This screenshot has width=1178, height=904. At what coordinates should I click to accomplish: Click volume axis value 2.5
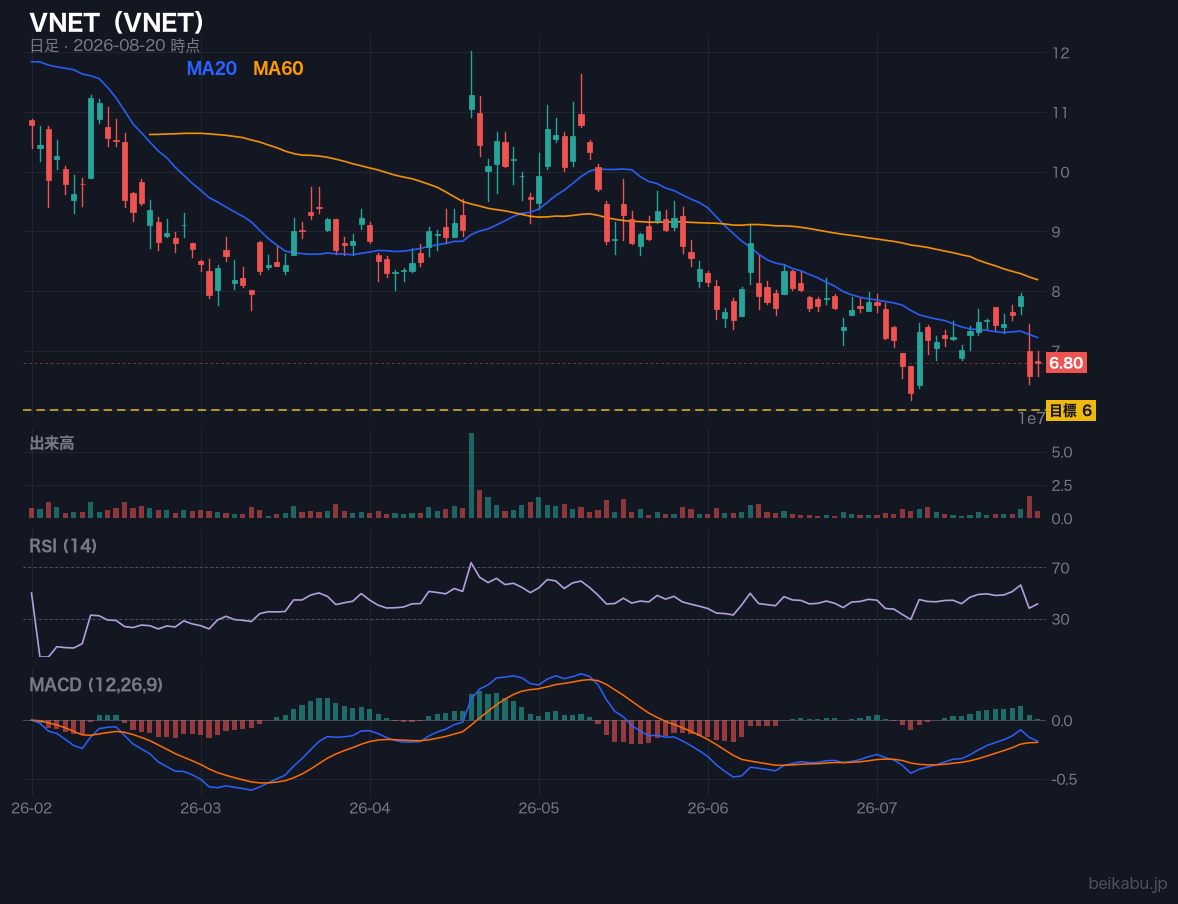pos(1062,485)
